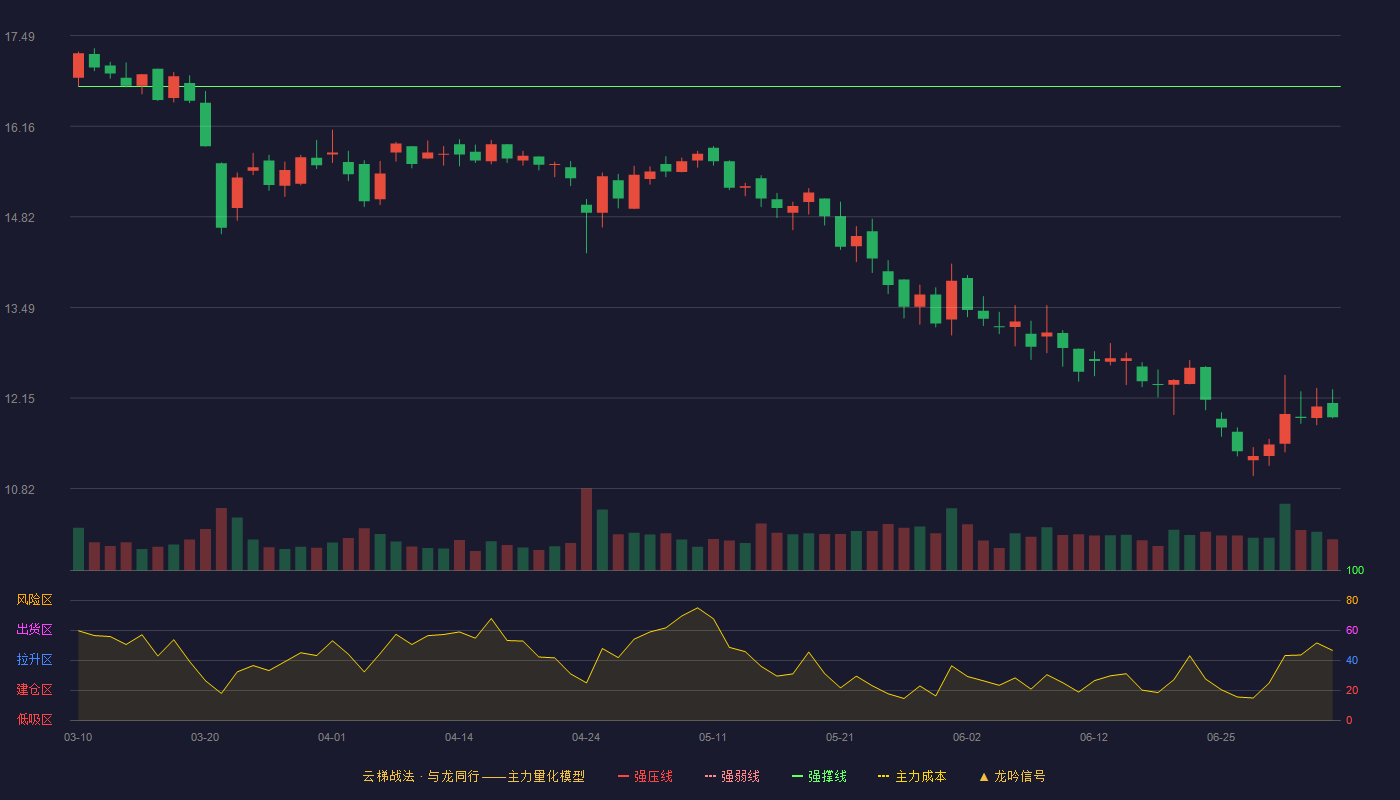Viewport: 1400px width, 800px height.
Task: Click the 出货区 zone label
Action: (34, 630)
